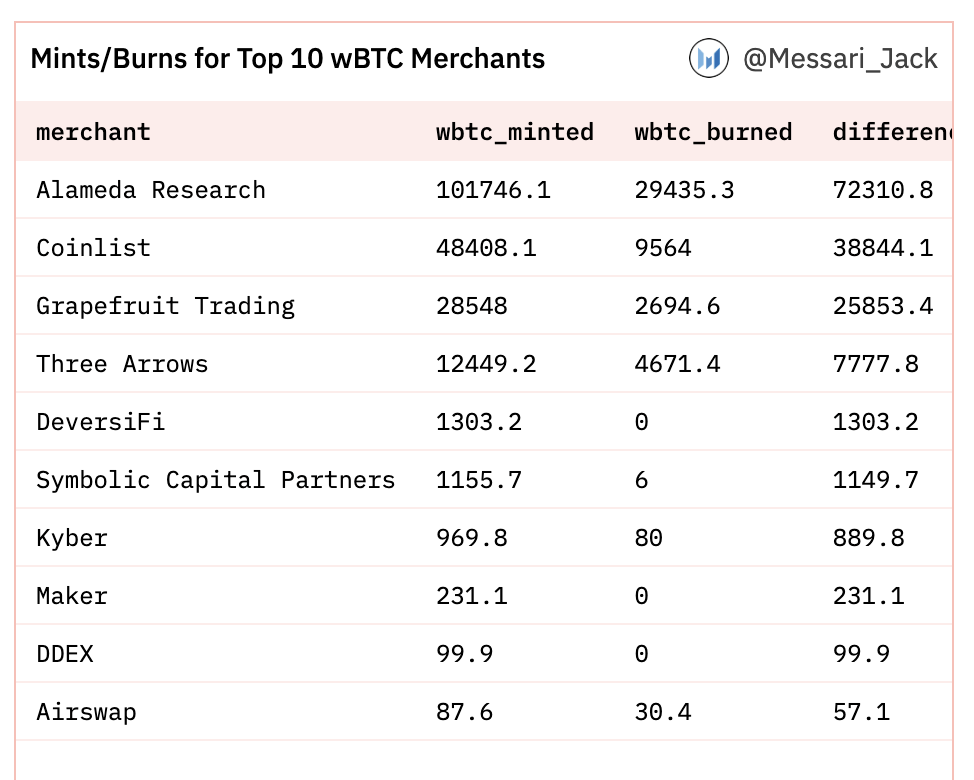The width and height of the screenshot is (974, 780).
Task: Click the Kyber minted value 969.8
Action: point(472,538)
